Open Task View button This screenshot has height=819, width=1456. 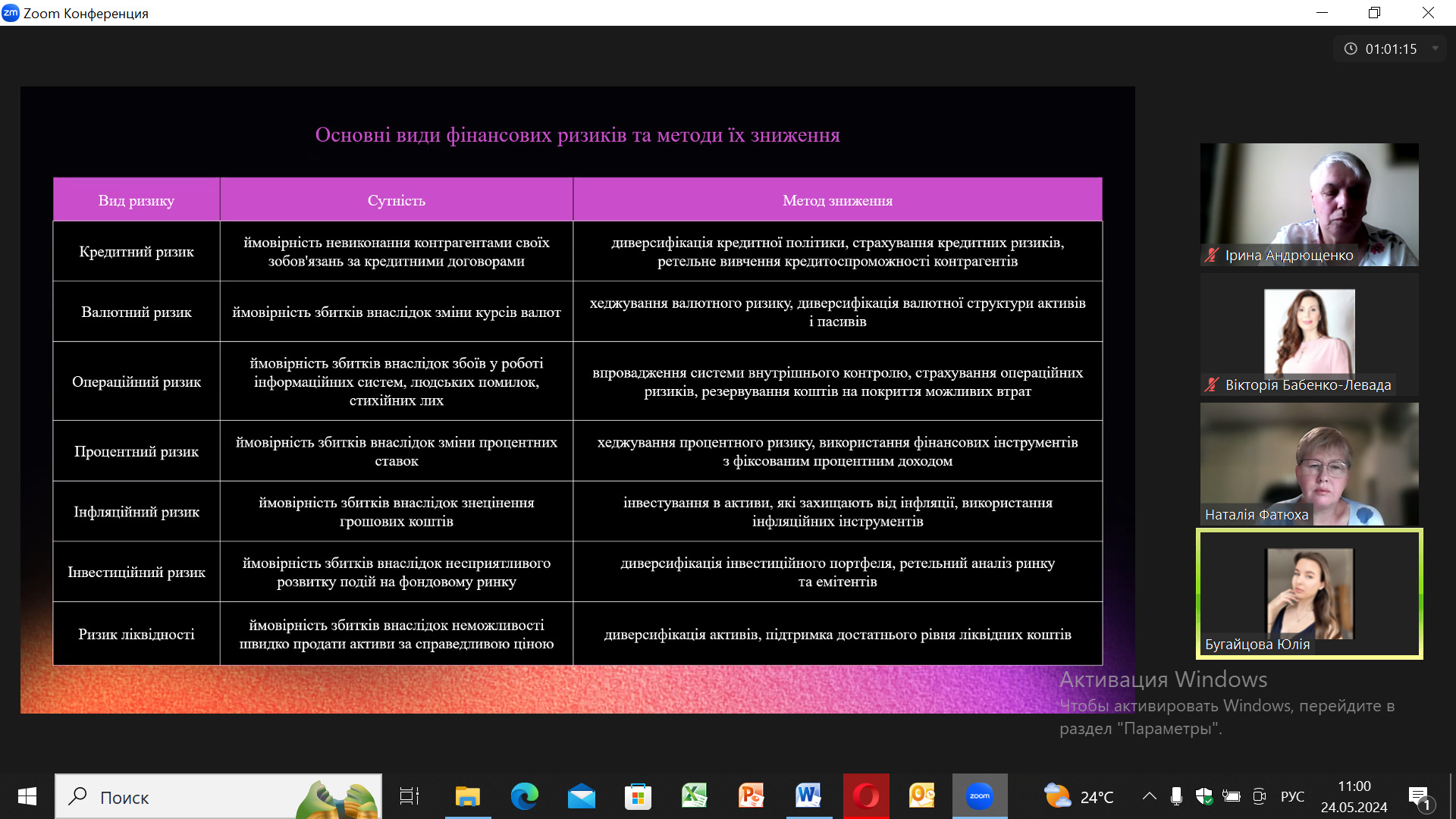point(409,796)
